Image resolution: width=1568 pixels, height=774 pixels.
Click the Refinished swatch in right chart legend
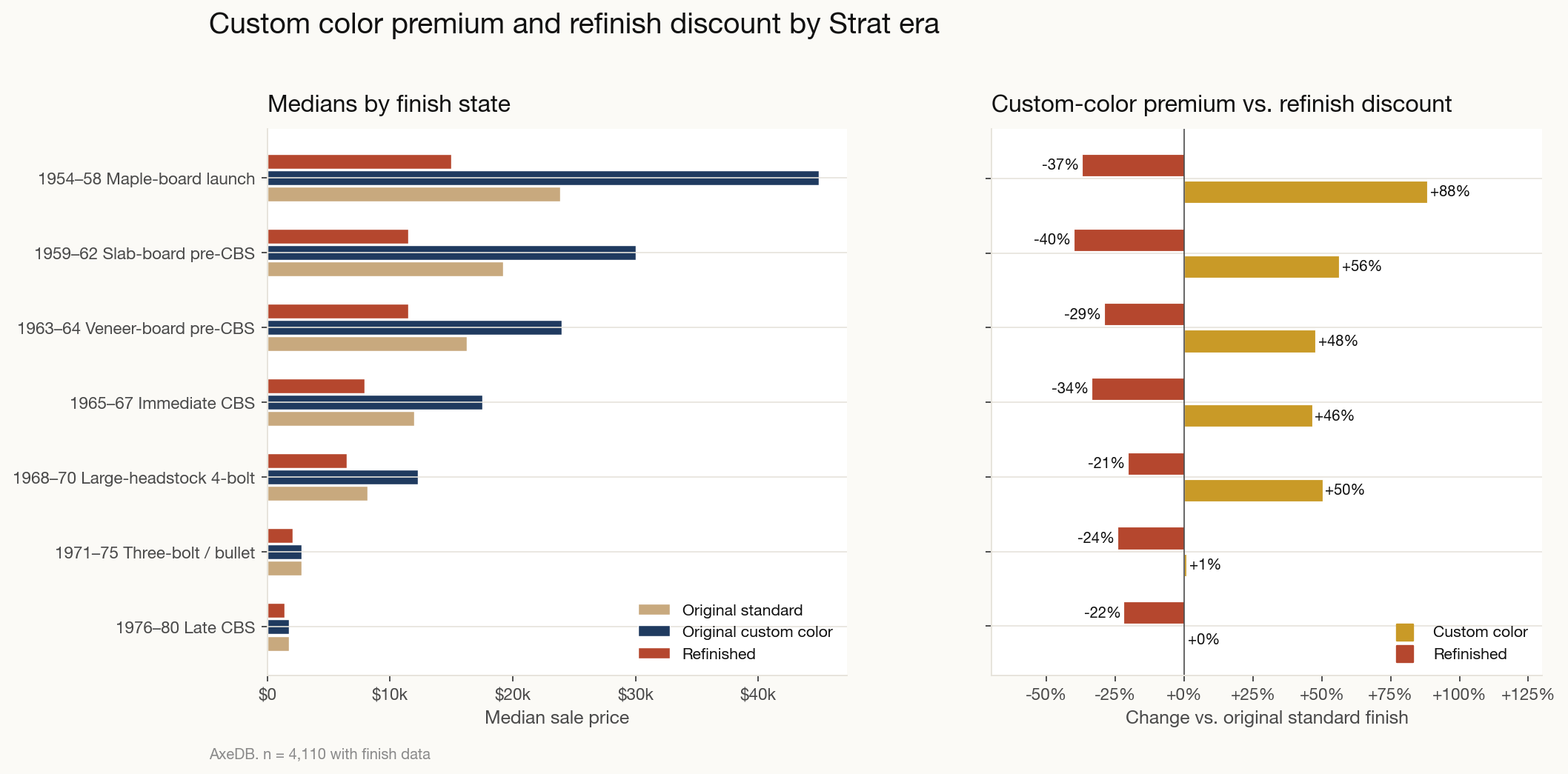click(1404, 654)
